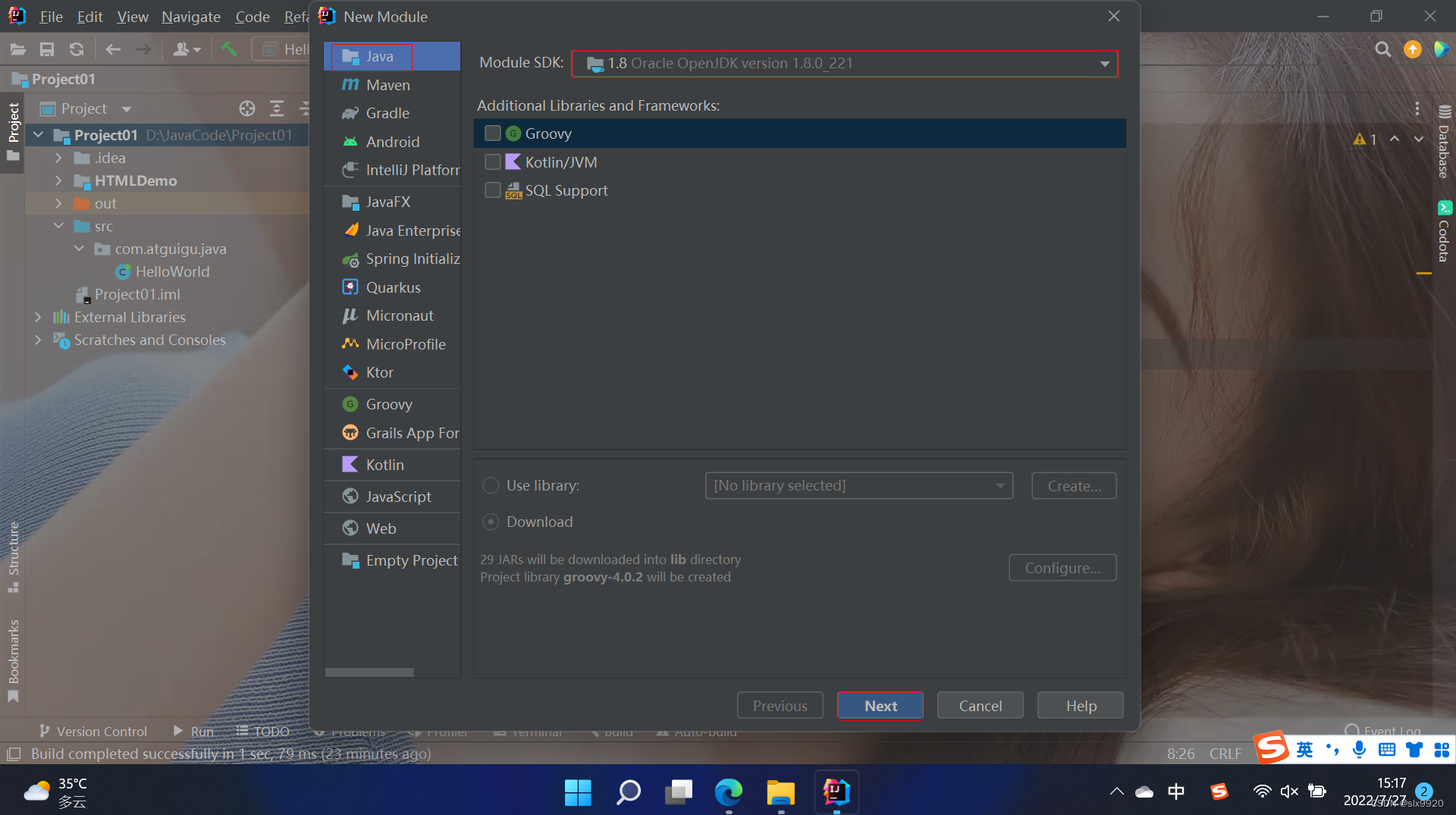Expand External Libraries node
The width and height of the screenshot is (1456, 815).
(38, 317)
